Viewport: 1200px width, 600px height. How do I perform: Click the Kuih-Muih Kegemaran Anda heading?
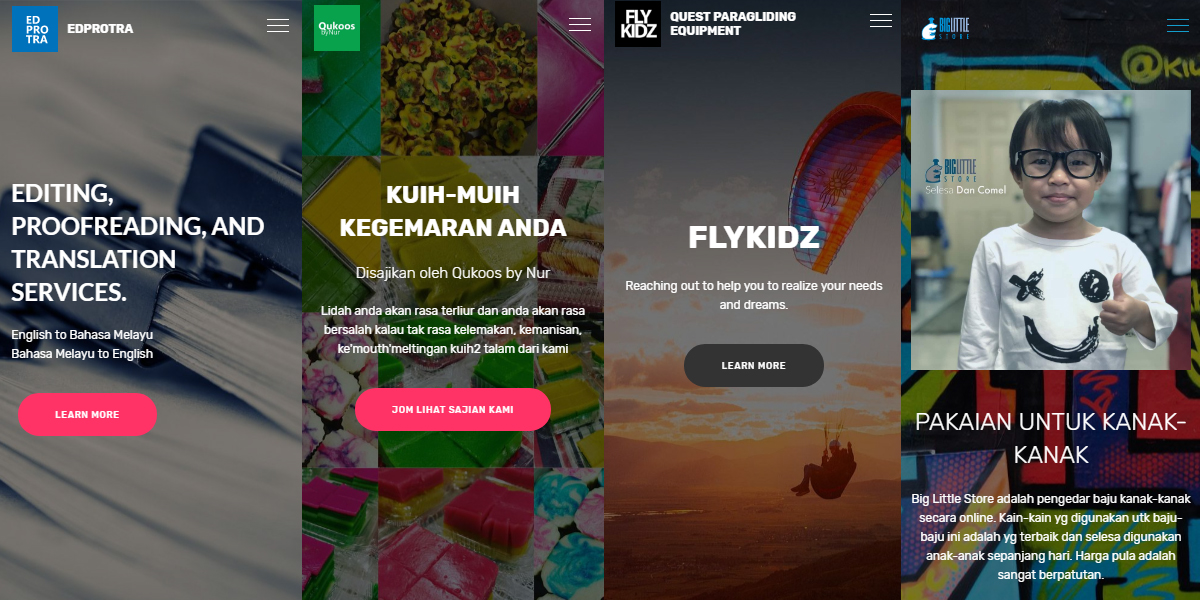click(453, 211)
